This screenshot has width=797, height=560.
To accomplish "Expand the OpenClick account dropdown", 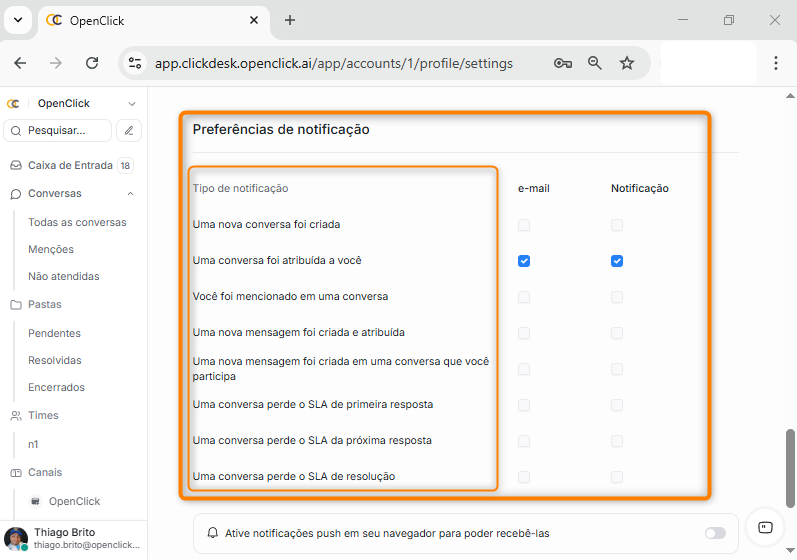I will [131, 103].
